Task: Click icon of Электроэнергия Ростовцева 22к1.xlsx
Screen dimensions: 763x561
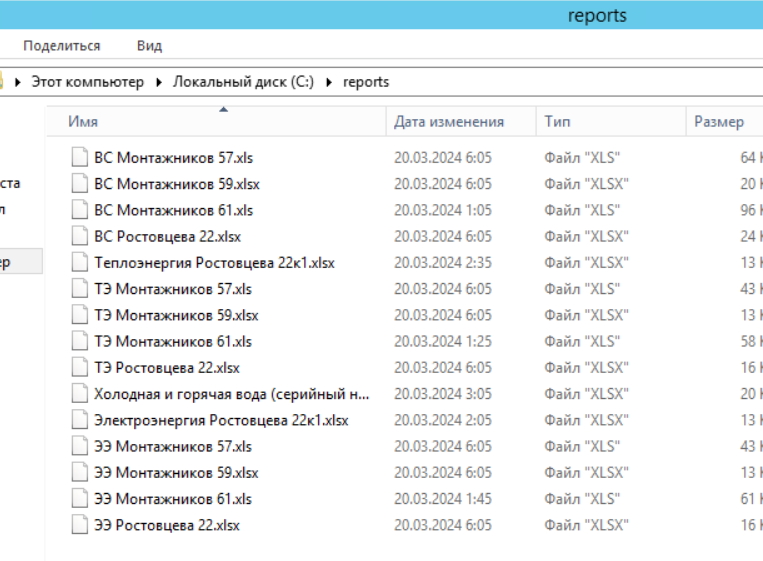Action: tap(80, 420)
